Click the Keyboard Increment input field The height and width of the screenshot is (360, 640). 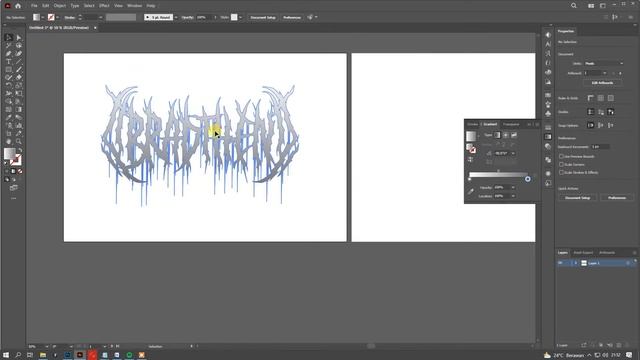point(600,147)
